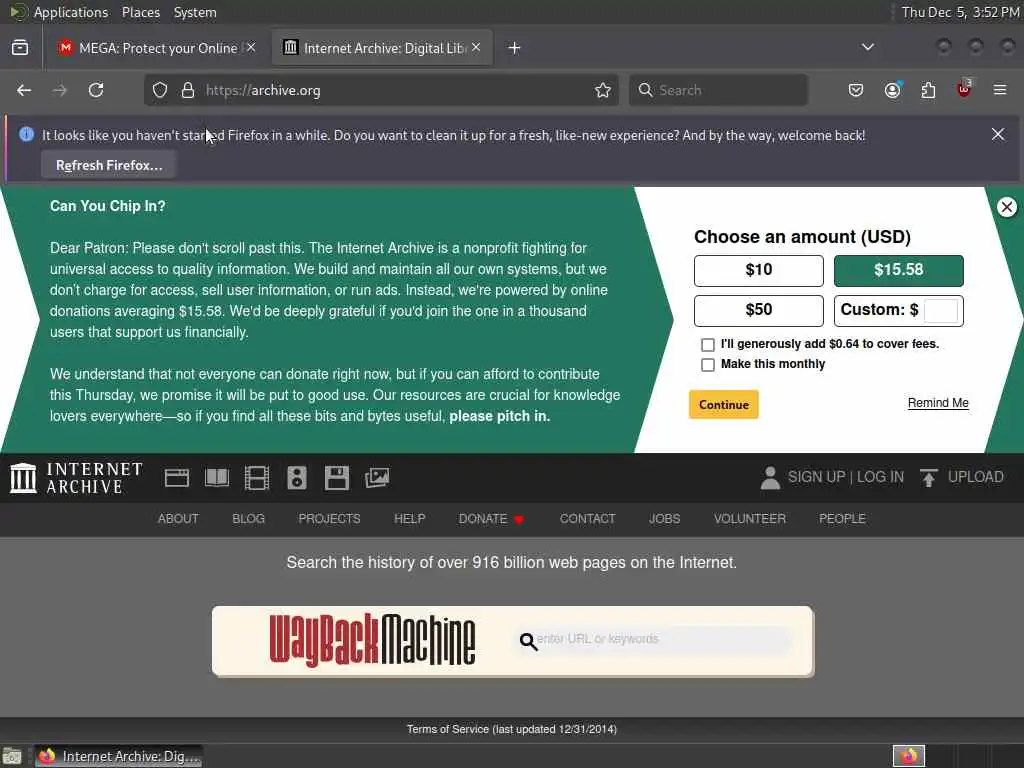This screenshot has height=768, width=1024.
Task: Bookmark this page with the star icon
Action: click(603, 90)
